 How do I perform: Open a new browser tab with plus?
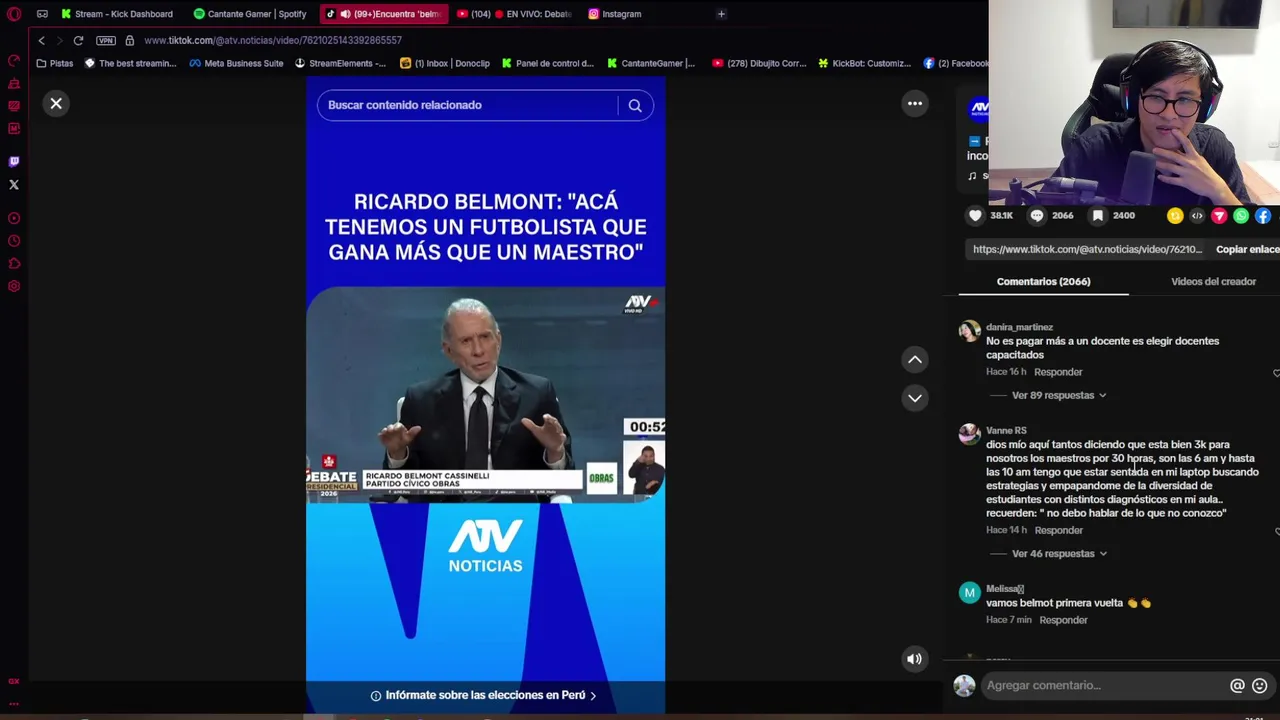(x=721, y=14)
